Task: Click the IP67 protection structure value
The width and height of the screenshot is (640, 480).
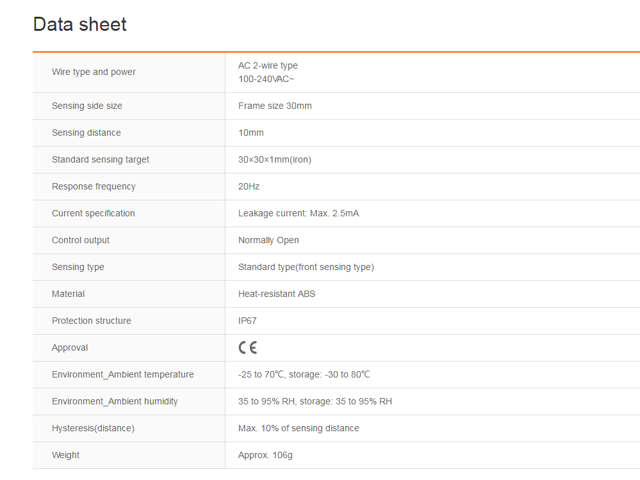Action: (248, 321)
